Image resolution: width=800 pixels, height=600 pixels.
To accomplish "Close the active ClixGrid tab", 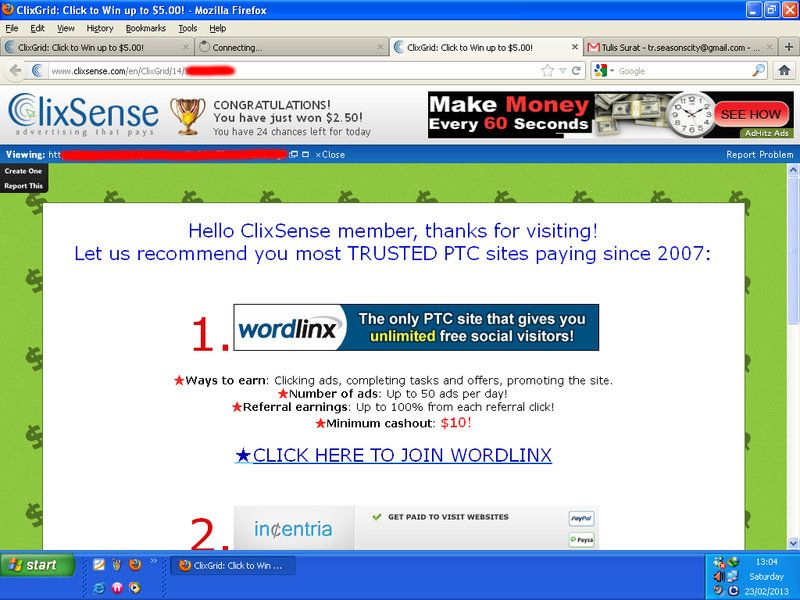I will click(574, 47).
